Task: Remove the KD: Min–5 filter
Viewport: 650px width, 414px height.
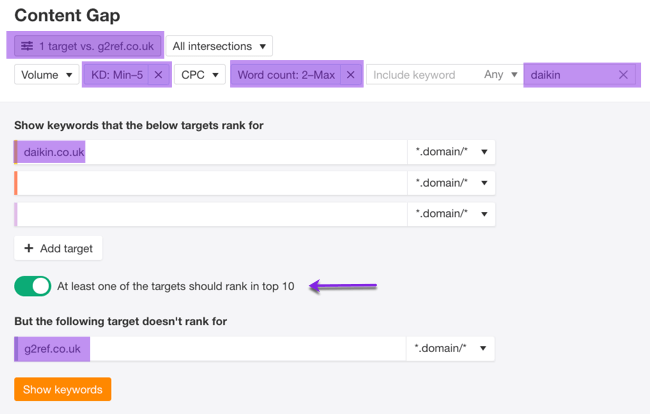Action: click(x=158, y=75)
